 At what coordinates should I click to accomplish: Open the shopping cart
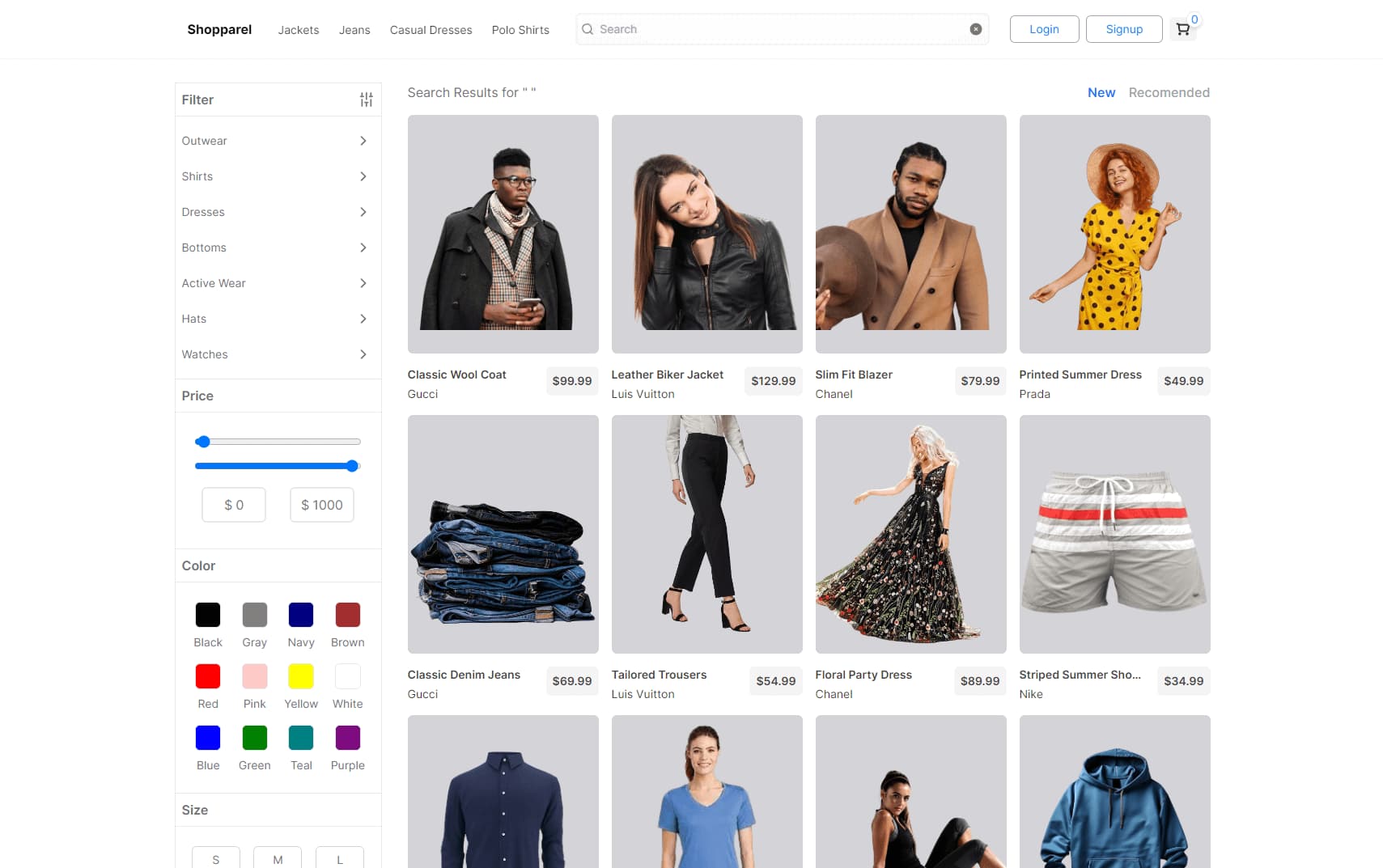[1182, 28]
